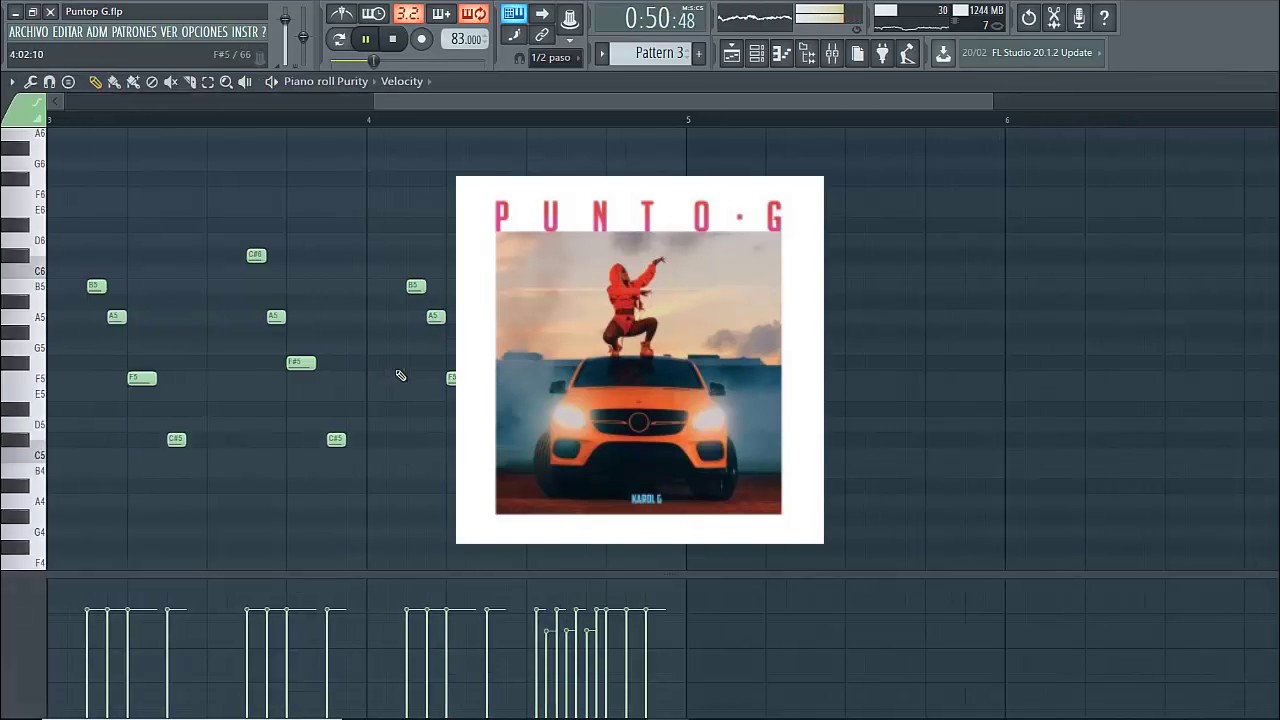The image size is (1280, 720).
Task: Select the C#6 note in the piano roll
Action: [256, 255]
